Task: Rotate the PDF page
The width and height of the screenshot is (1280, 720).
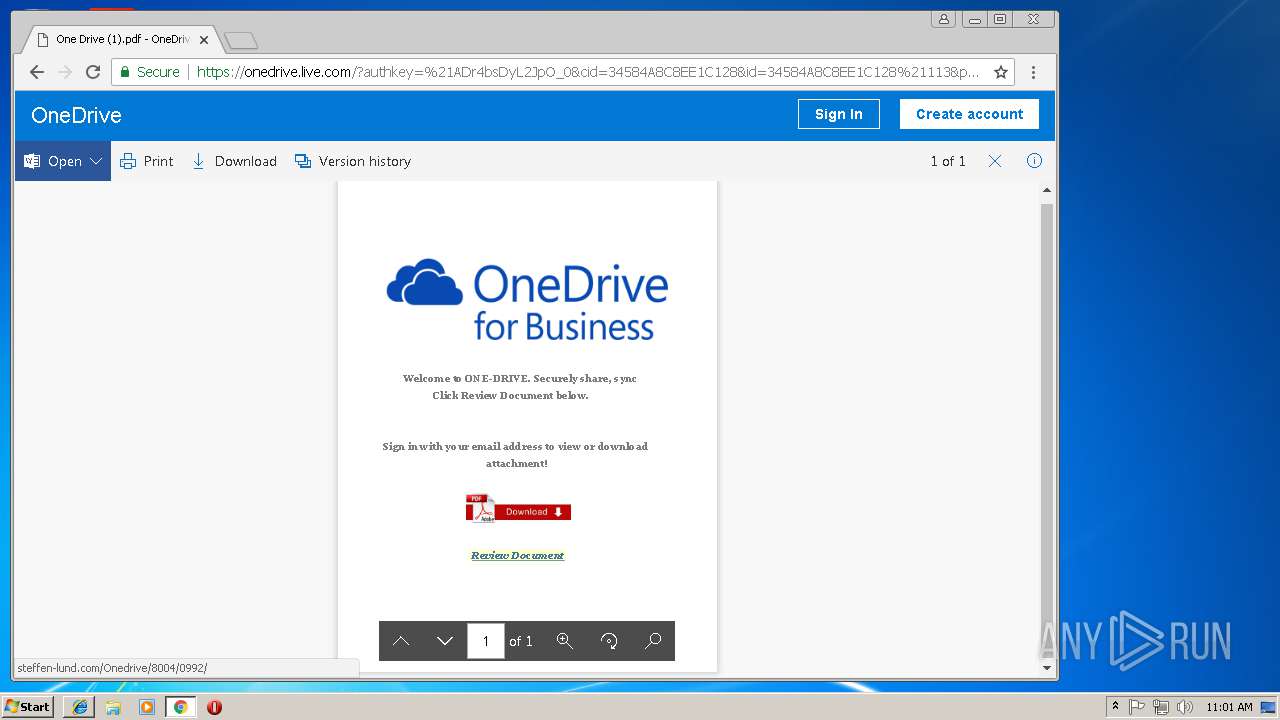Action: tap(609, 641)
